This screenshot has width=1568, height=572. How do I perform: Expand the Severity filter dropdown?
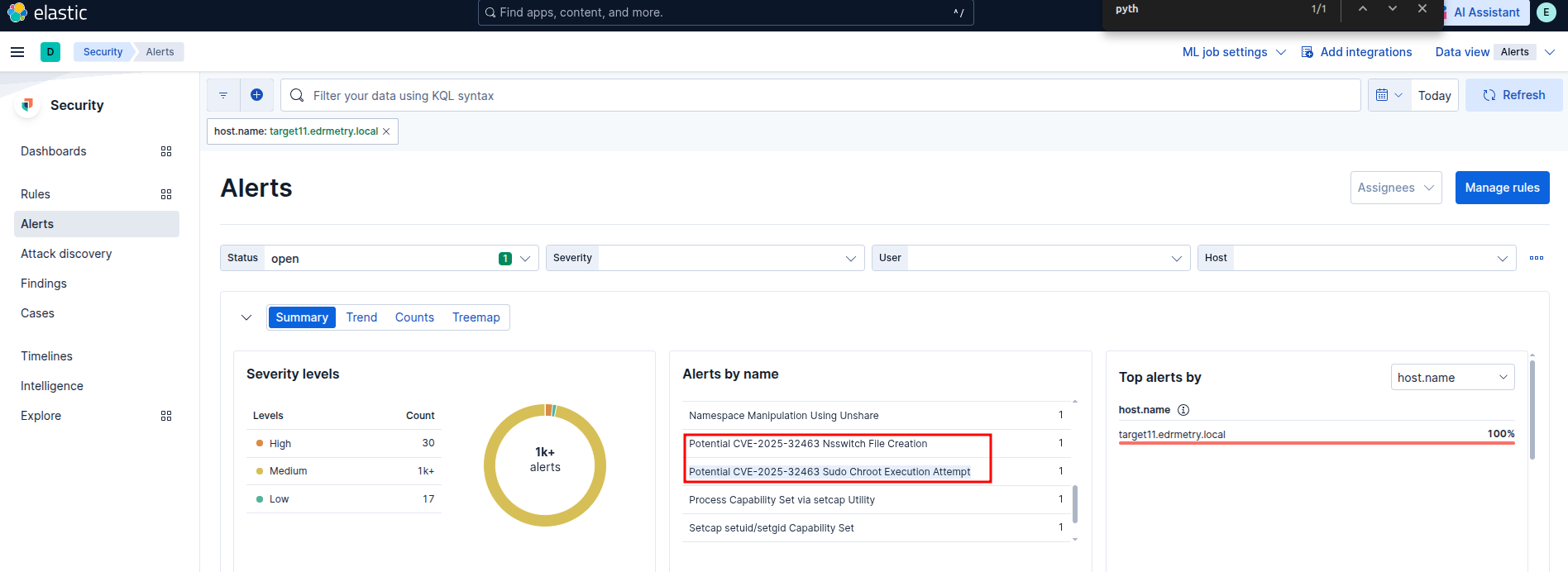(850, 259)
